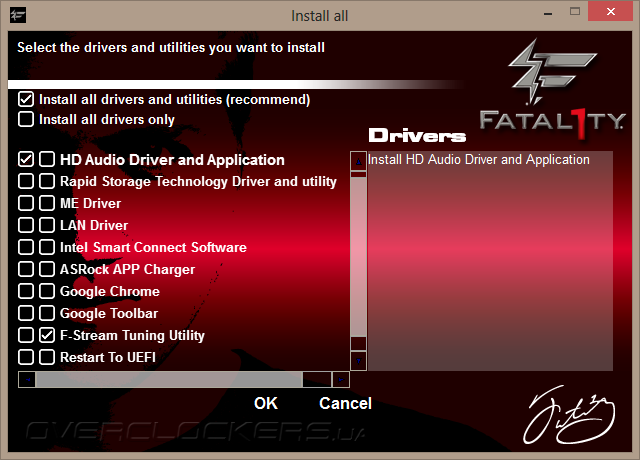
Task: Select Rapid Storage Technology Driver and utility
Action: (x=198, y=181)
